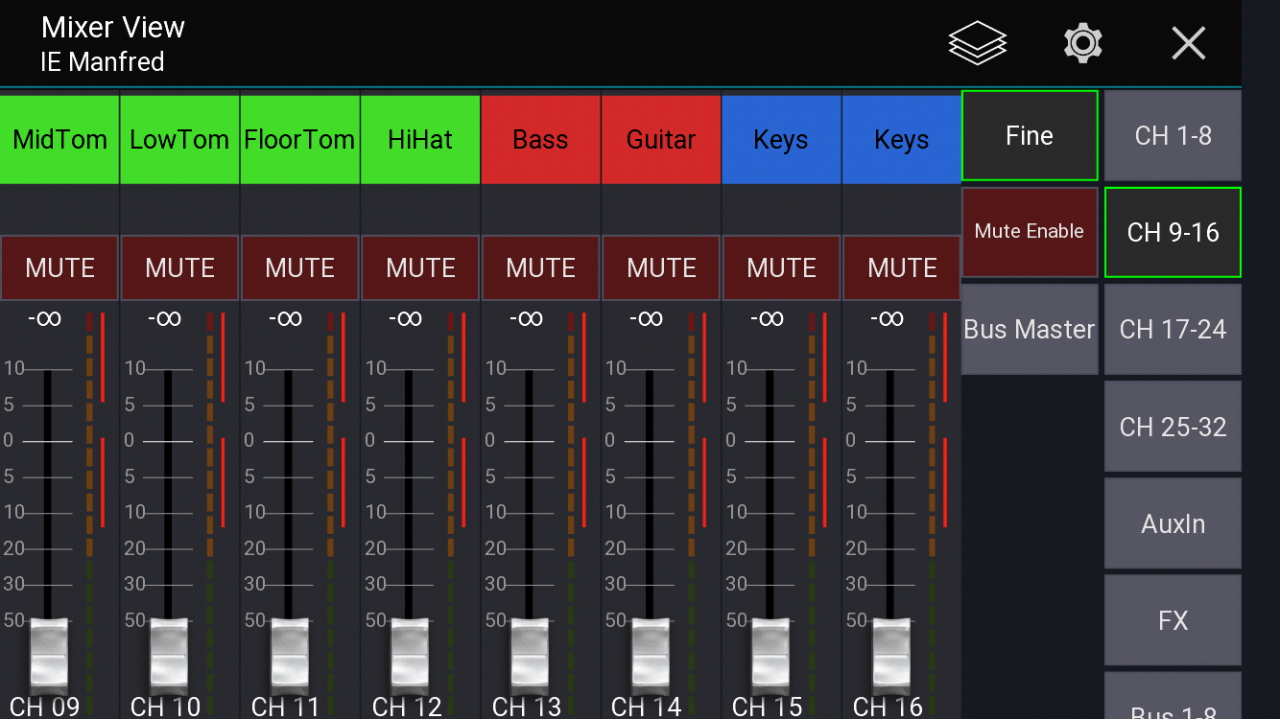The height and width of the screenshot is (719, 1280).
Task: Open settings with the gear icon
Action: (x=1082, y=43)
